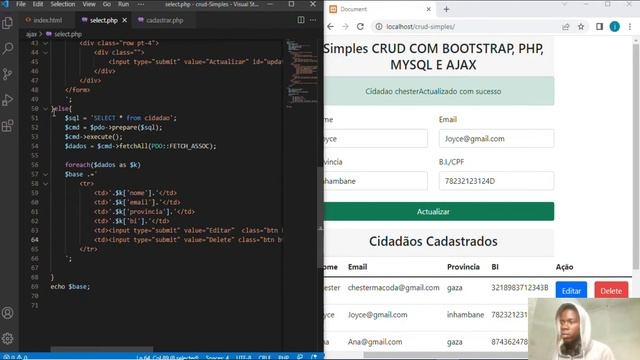Open the File menu in VS Code
Image resolution: width=640 pixels, height=360 pixels.
tap(21, 4)
